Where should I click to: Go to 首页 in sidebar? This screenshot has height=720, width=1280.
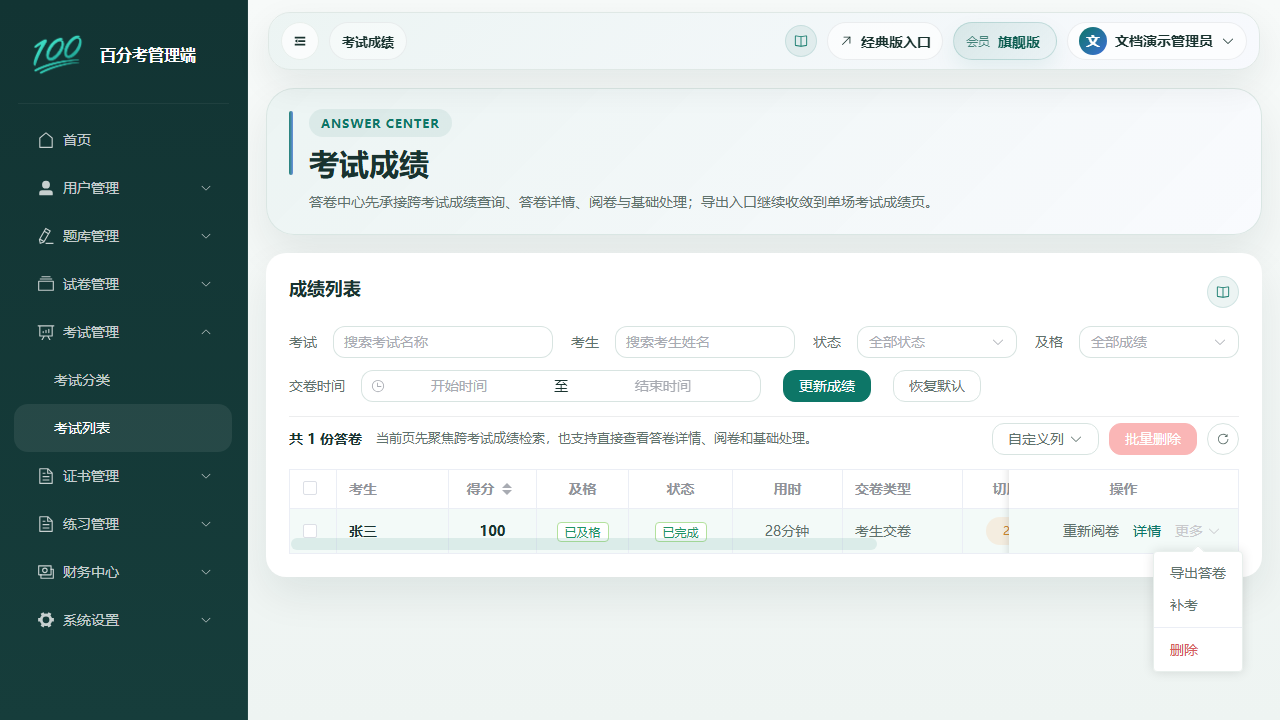coord(123,140)
